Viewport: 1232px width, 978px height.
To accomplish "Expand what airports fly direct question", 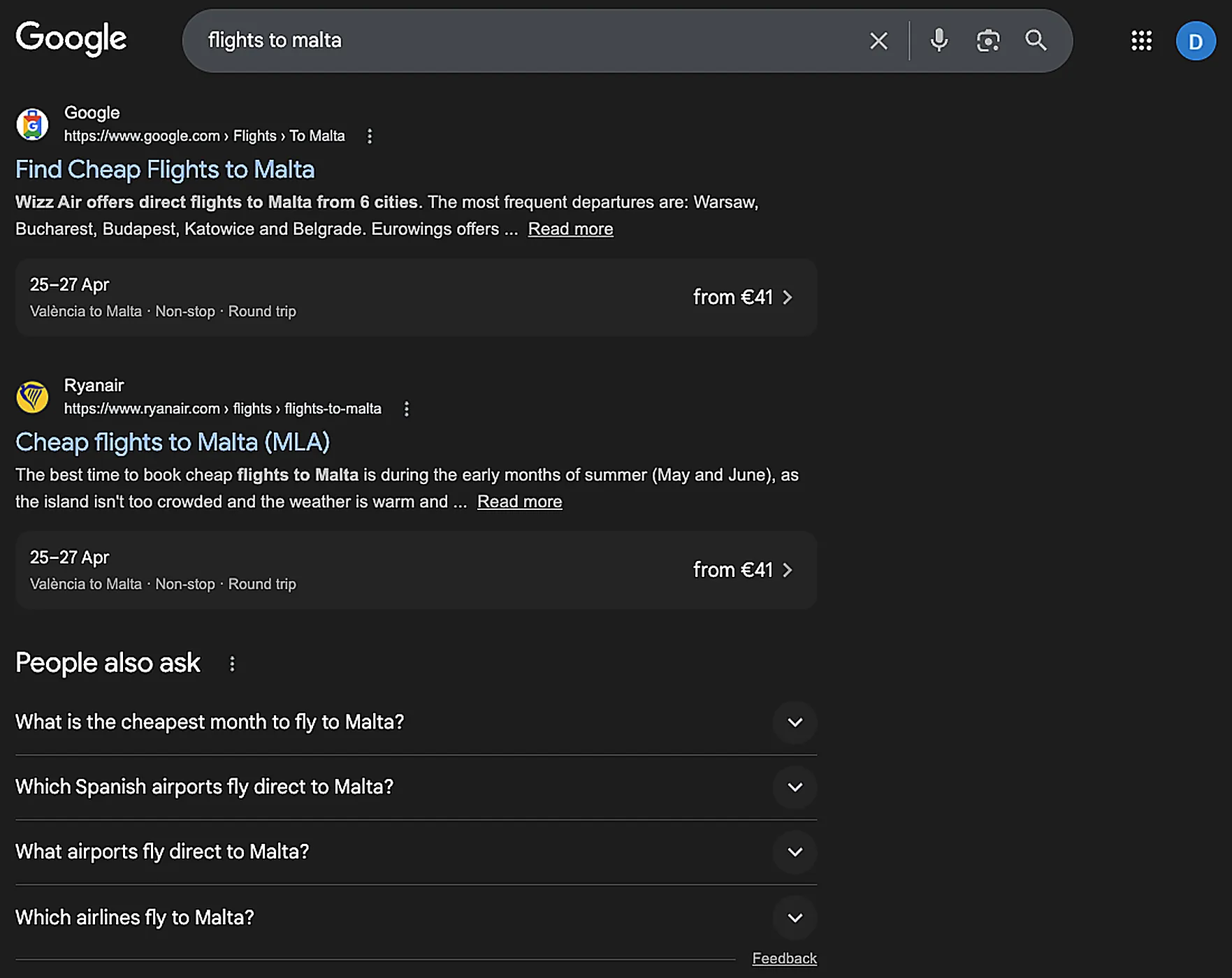I will pos(795,852).
